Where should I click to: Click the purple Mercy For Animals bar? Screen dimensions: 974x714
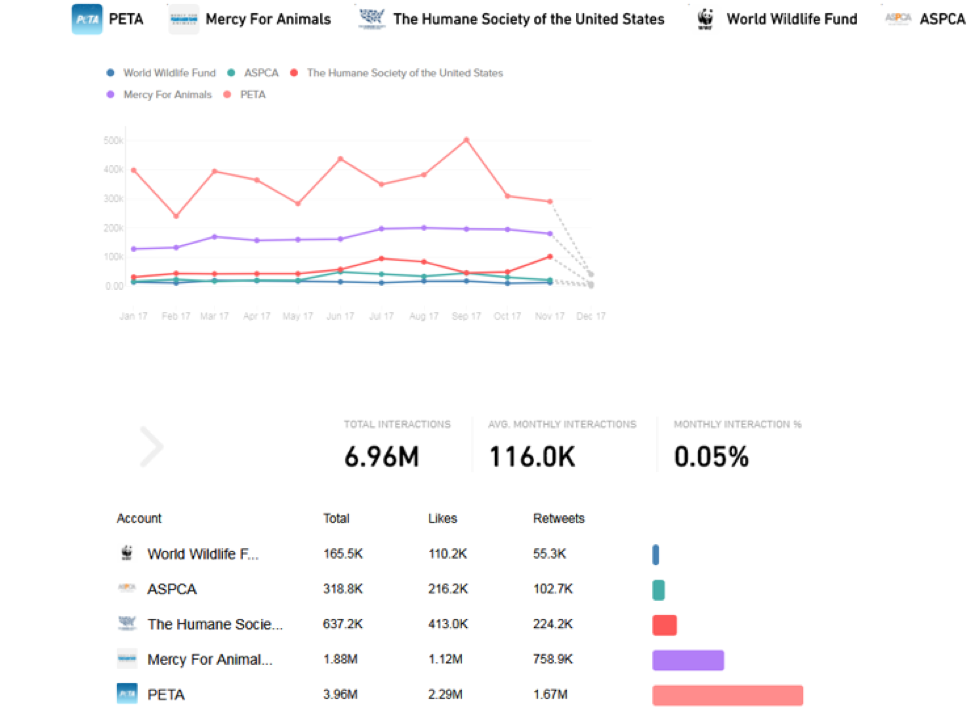688,660
